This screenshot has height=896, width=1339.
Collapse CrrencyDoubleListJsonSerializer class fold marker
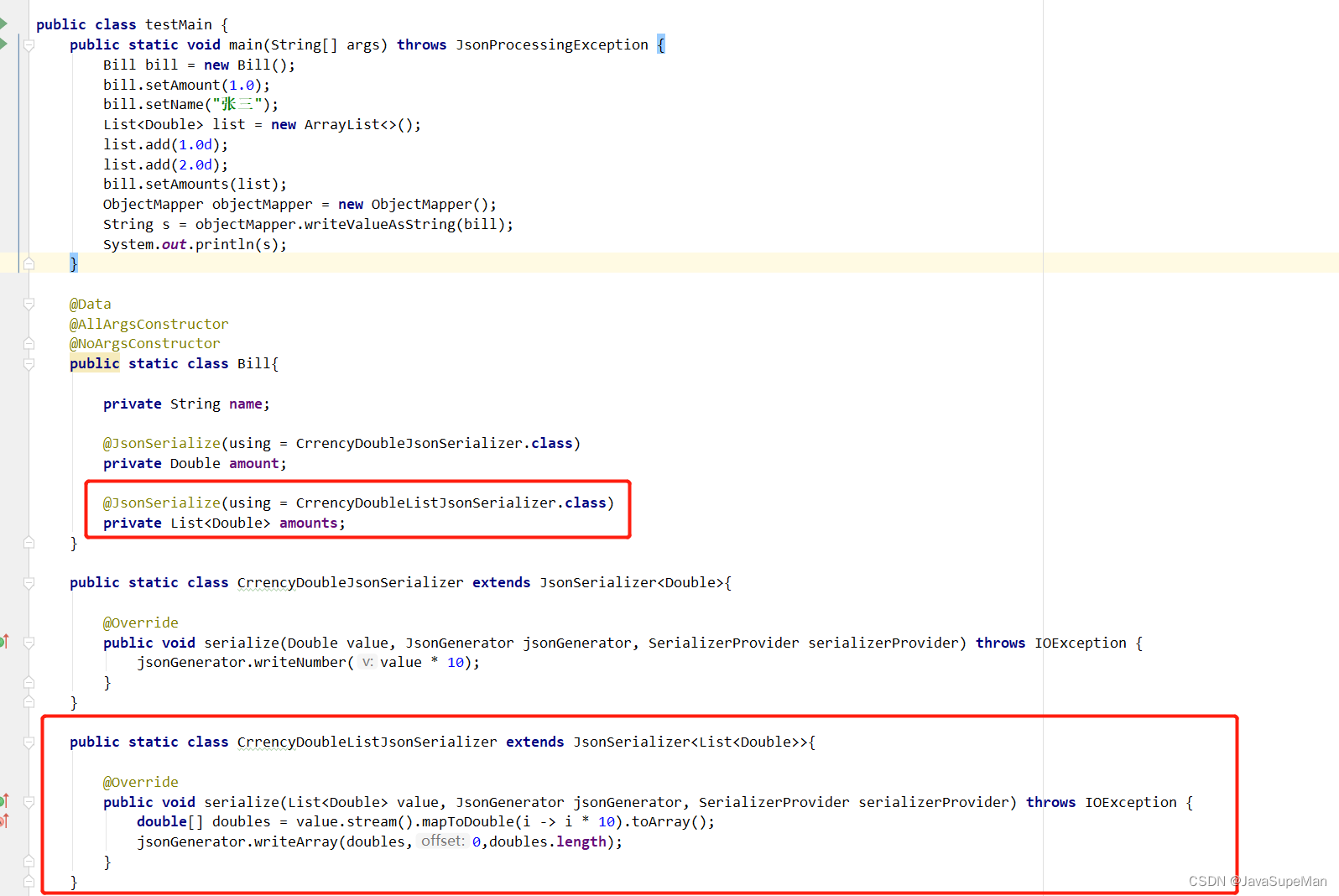pyautogui.click(x=29, y=742)
